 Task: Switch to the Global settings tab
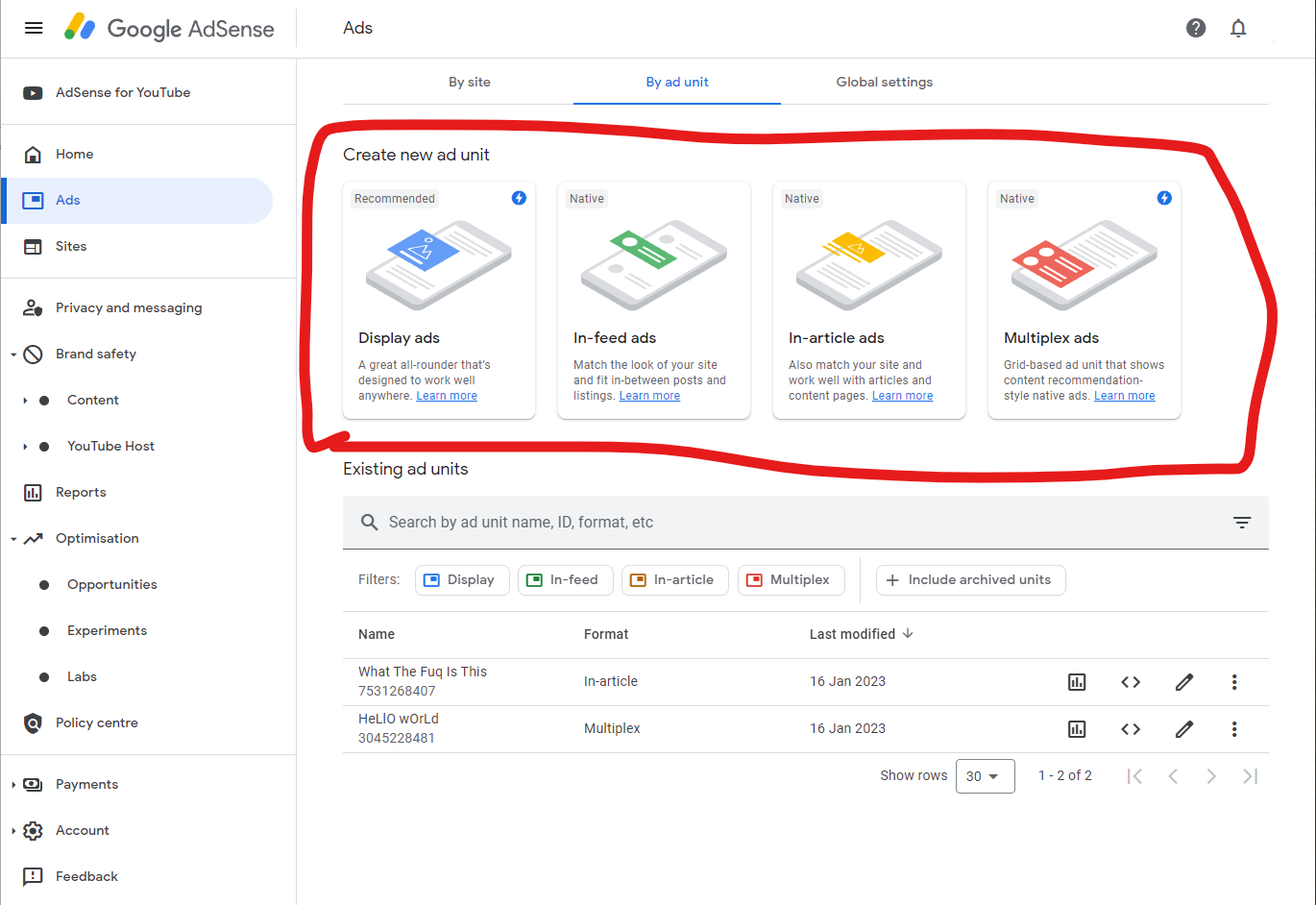click(885, 82)
